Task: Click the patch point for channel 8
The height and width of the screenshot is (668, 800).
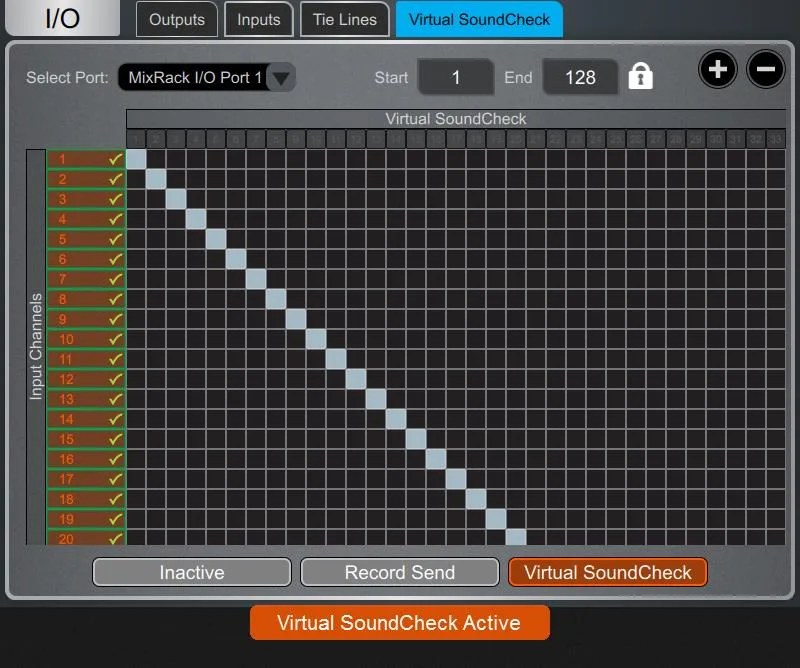Action: 276,299
